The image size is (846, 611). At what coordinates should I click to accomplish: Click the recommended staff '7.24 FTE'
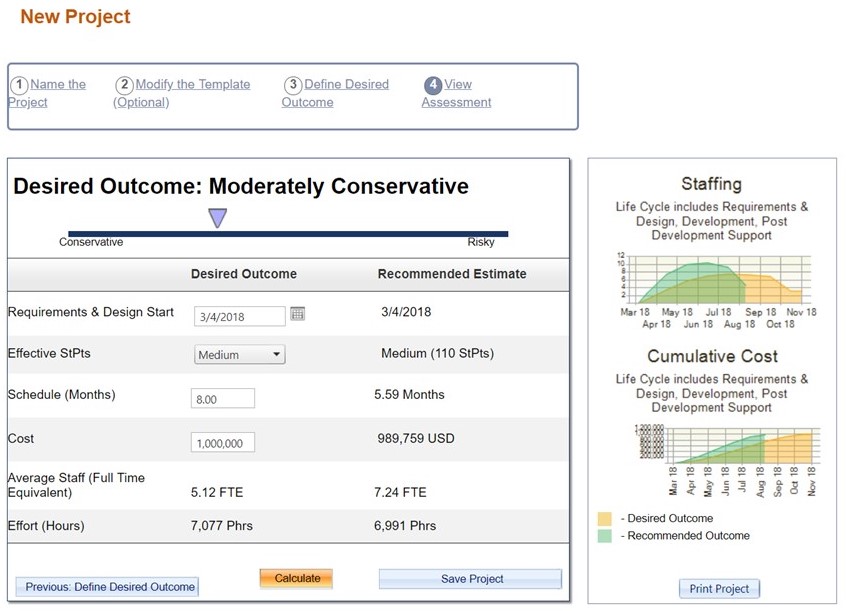click(400, 492)
